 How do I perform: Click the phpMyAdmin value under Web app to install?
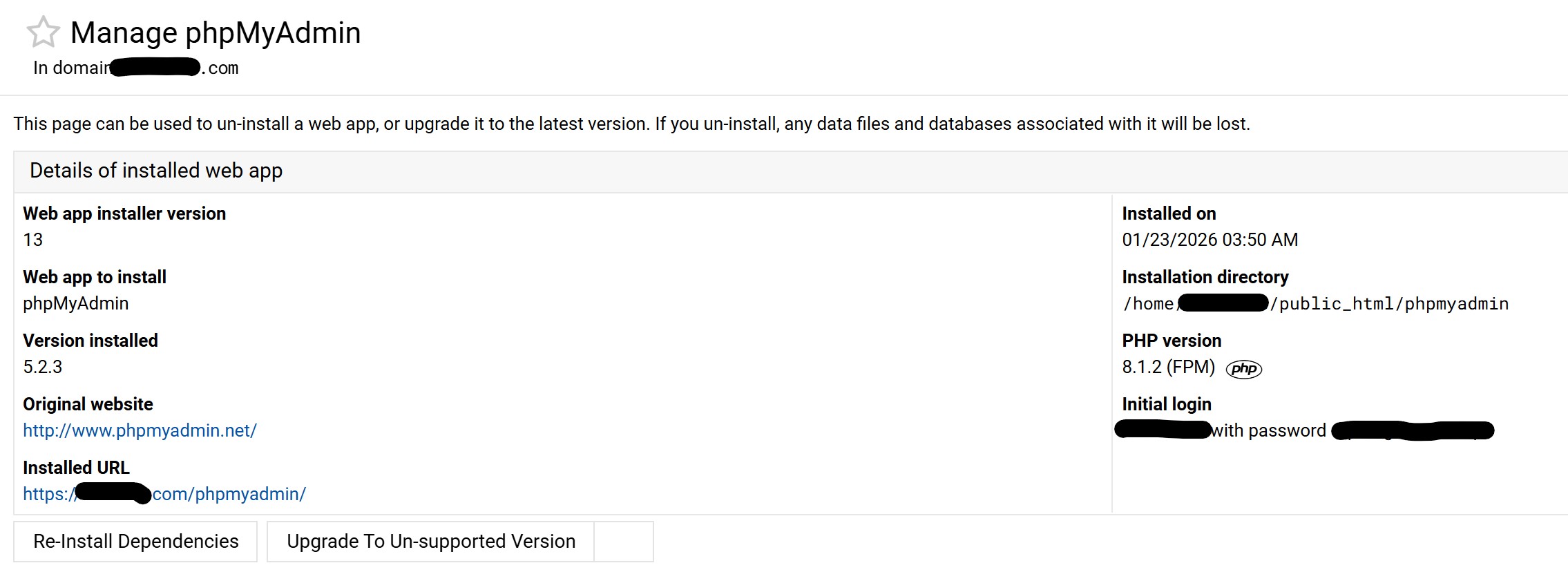pos(76,303)
